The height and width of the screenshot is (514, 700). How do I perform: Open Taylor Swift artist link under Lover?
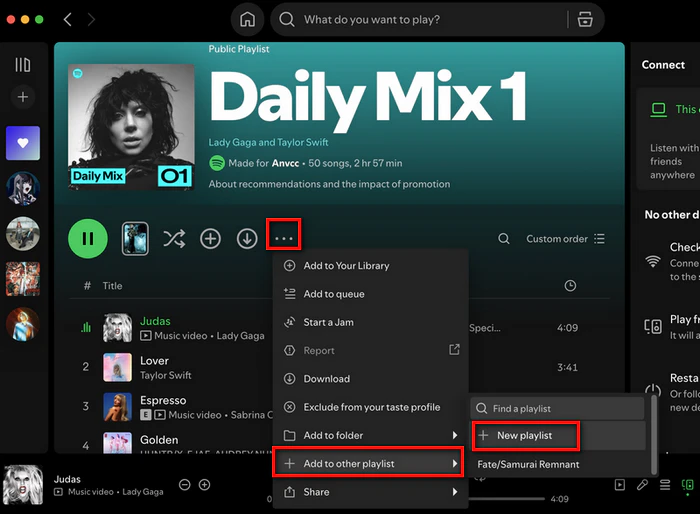click(166, 375)
